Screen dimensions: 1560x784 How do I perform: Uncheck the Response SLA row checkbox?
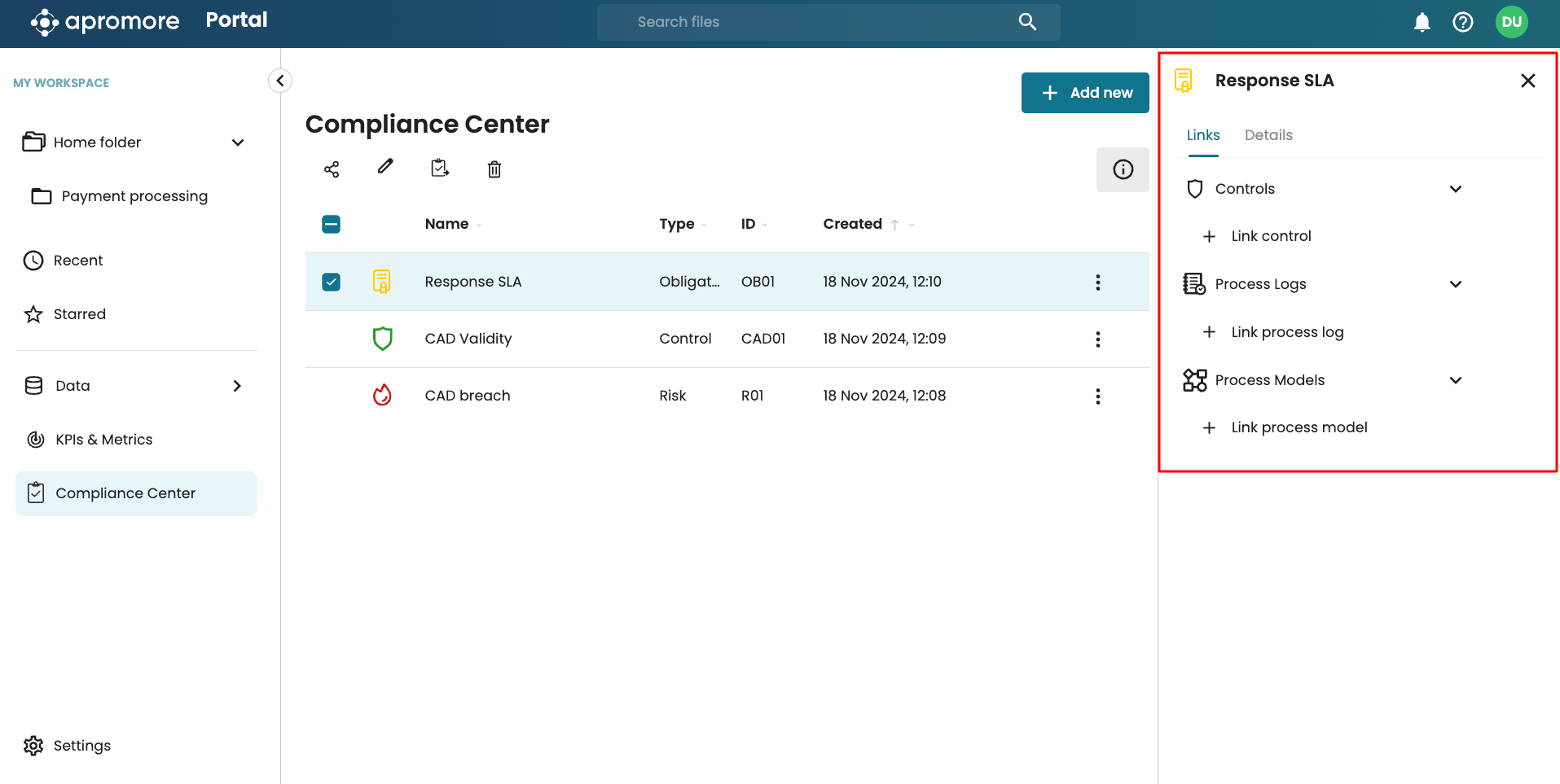click(x=332, y=282)
